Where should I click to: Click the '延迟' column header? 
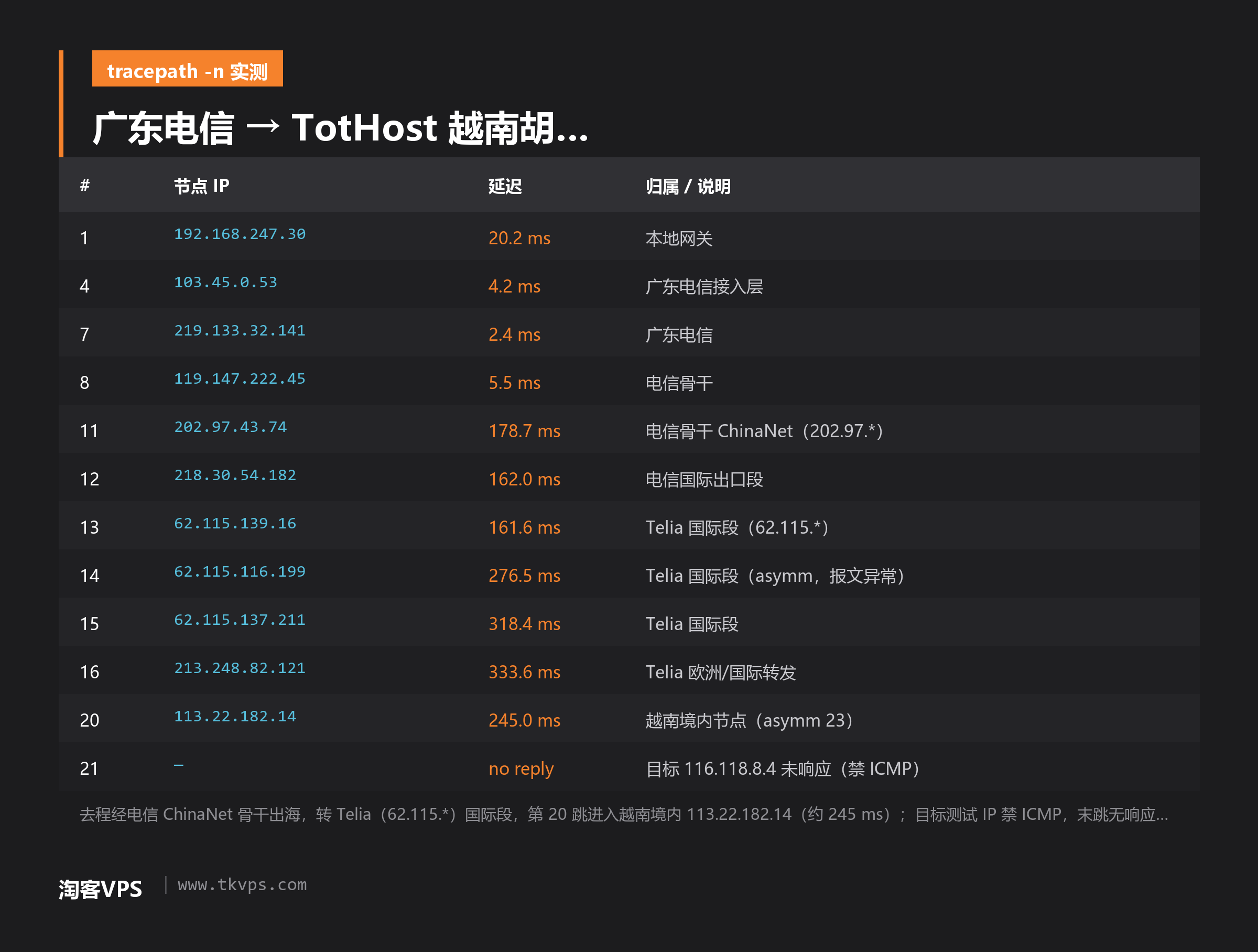click(x=504, y=186)
